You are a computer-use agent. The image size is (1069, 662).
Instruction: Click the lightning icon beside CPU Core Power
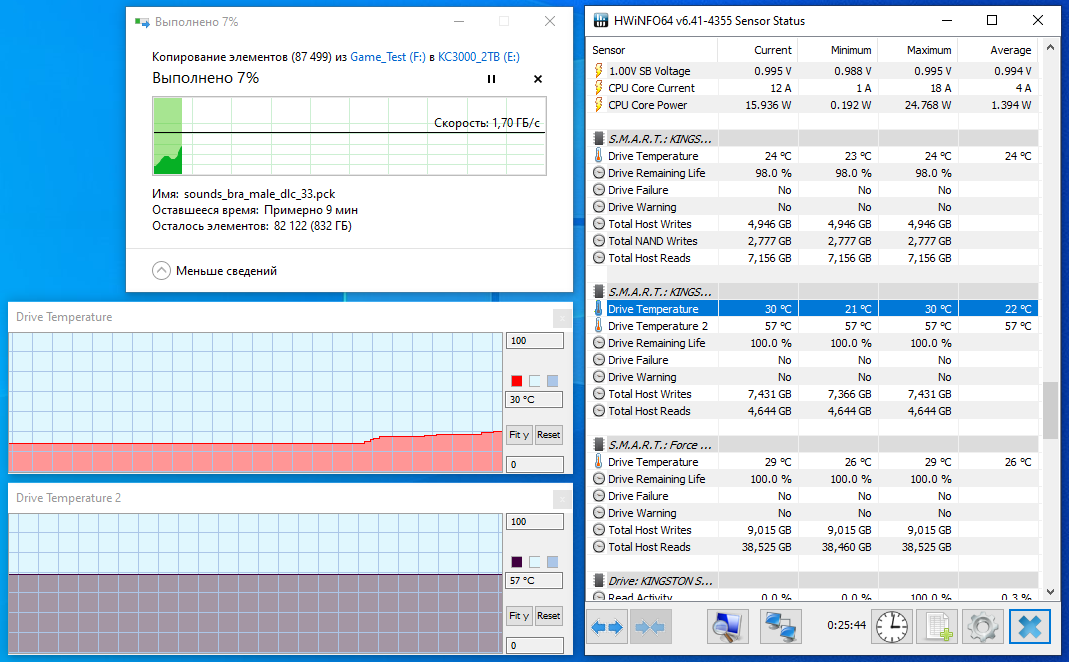coord(599,105)
